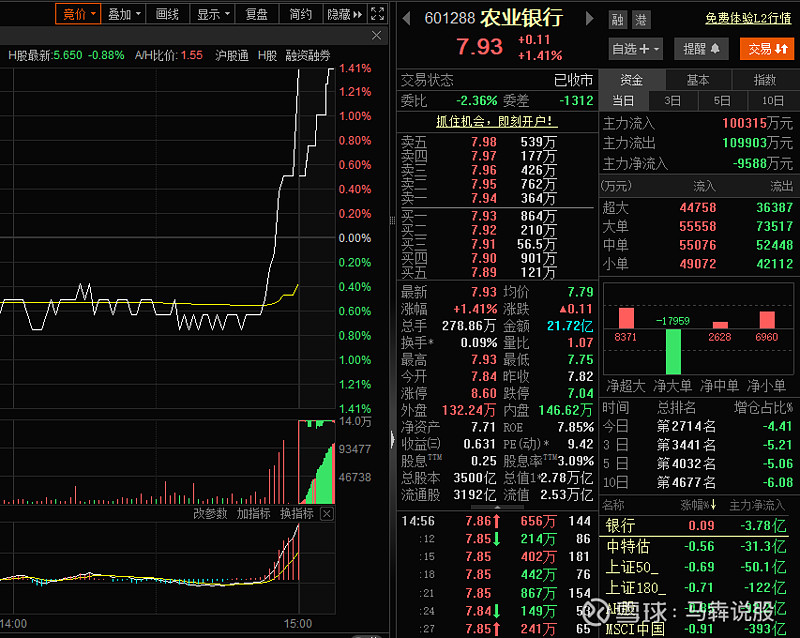This screenshot has height=638, width=800.
Task: Click the 净超大 red bar 8371
Action: [627, 318]
